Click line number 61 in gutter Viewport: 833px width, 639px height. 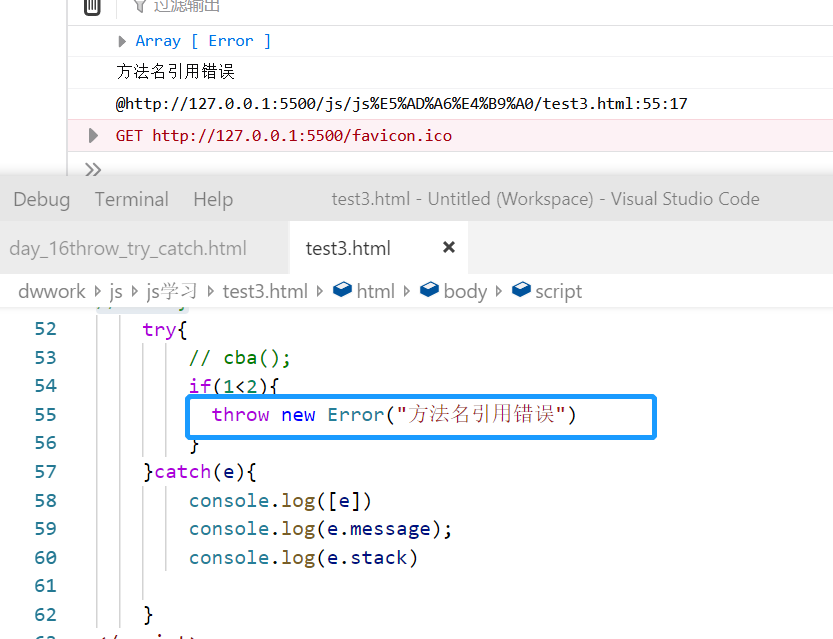[46, 586]
